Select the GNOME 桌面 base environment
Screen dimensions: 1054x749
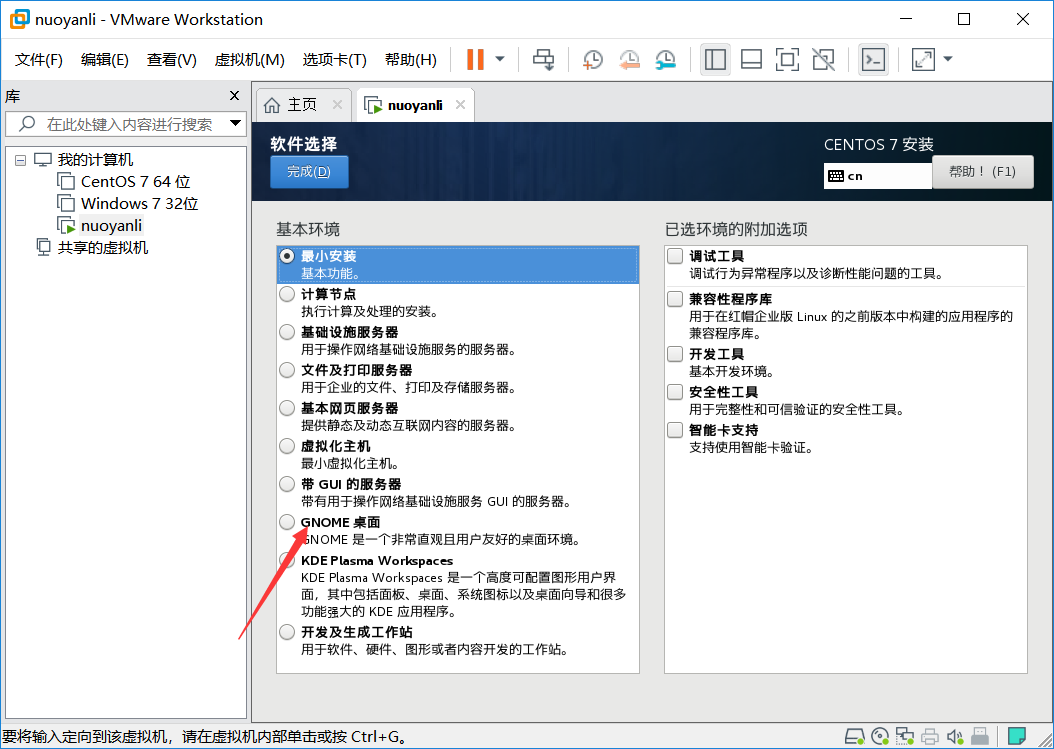coord(287,522)
